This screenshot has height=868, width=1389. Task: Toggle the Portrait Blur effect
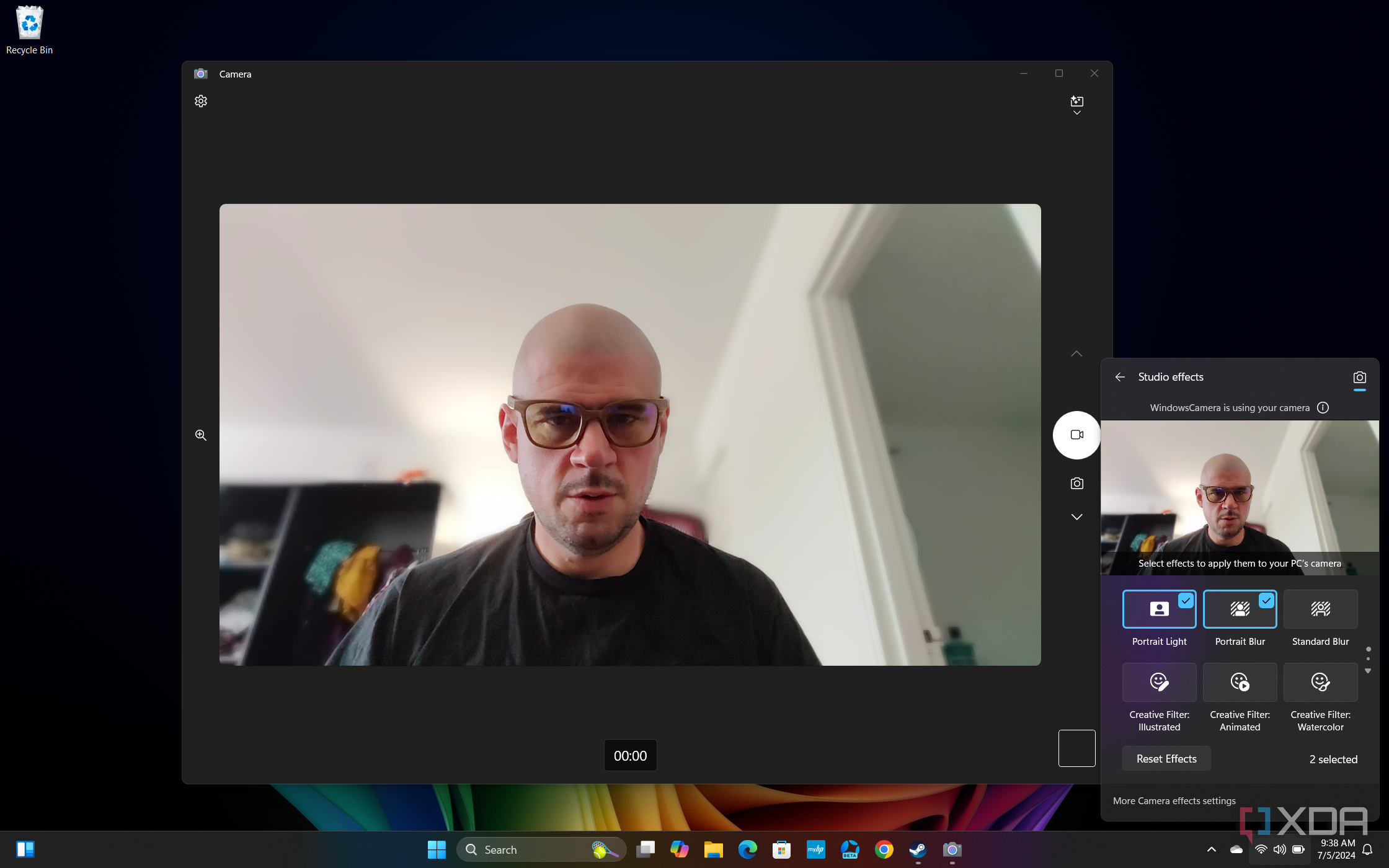[x=1240, y=609]
